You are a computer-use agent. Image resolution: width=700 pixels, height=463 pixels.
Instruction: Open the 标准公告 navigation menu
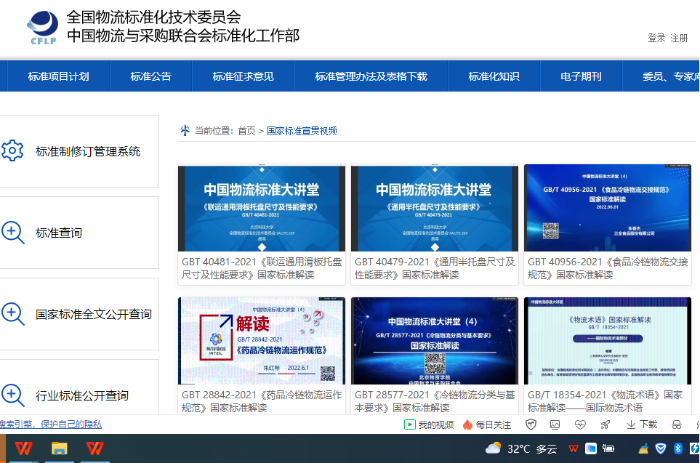[x=150, y=76]
